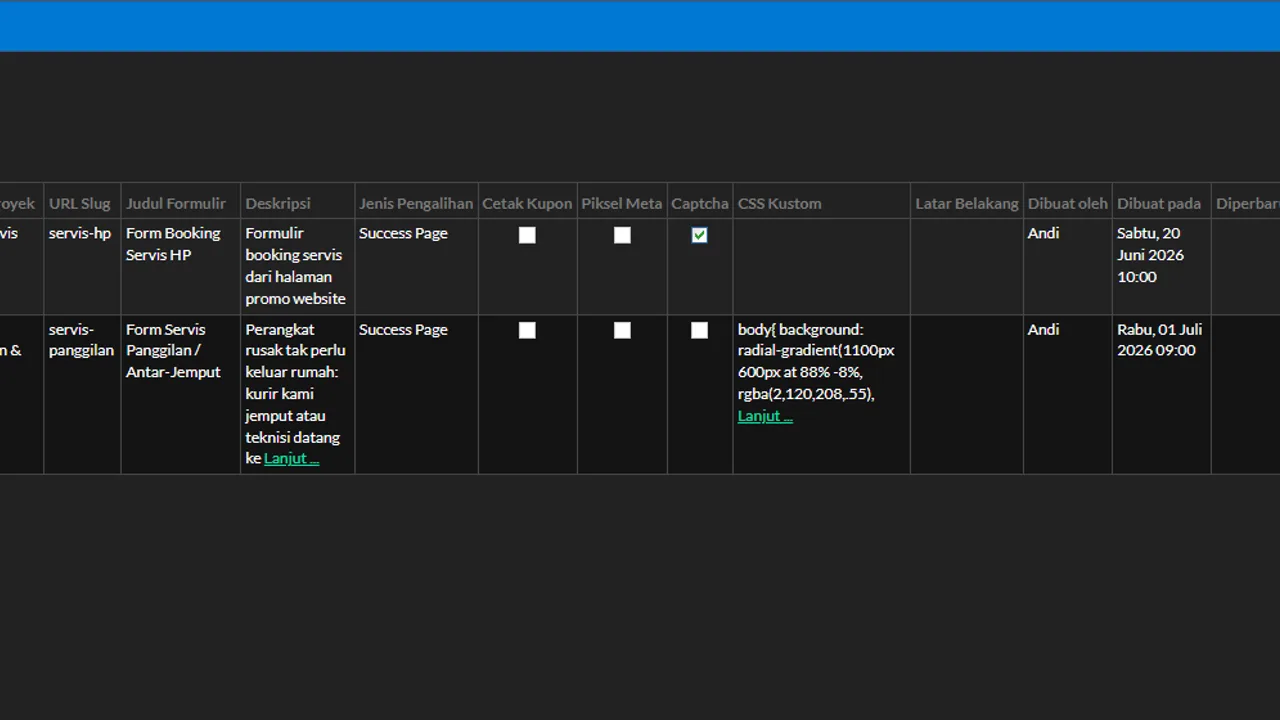Sort by URL Slug column header

(x=80, y=203)
